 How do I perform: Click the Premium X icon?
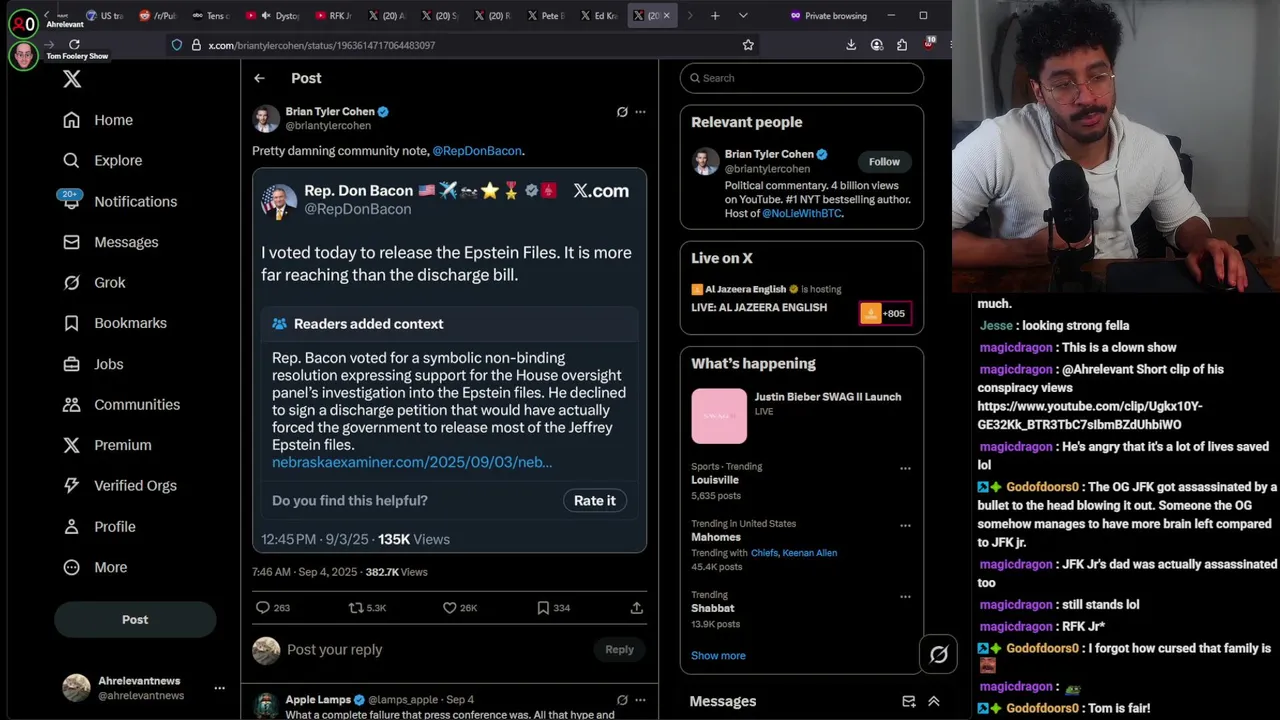point(71,445)
